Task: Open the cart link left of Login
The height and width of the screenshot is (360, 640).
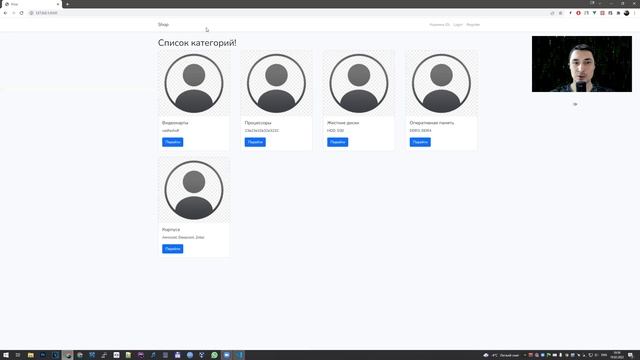Action: point(440,24)
